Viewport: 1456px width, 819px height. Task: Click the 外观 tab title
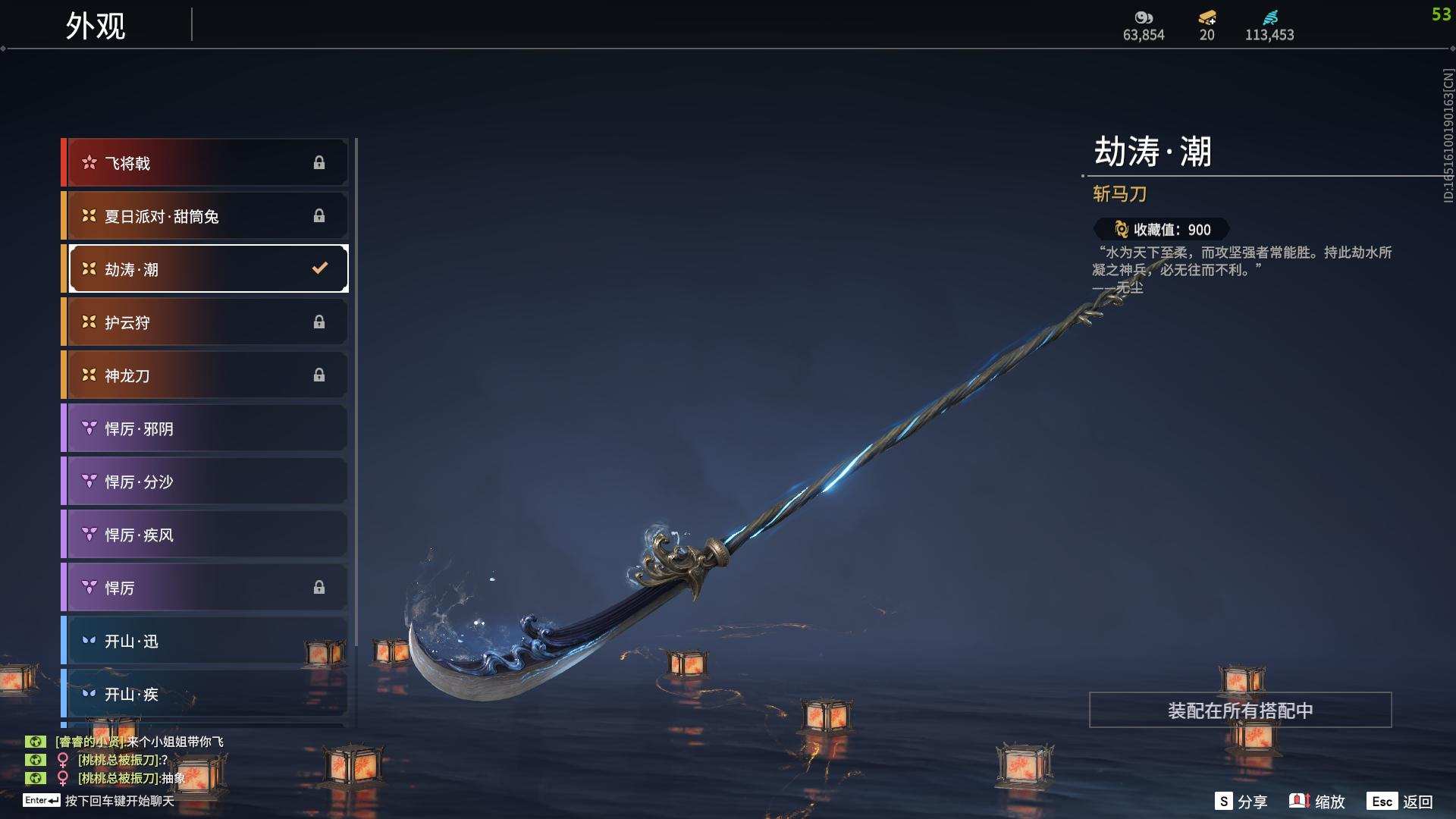[96, 26]
